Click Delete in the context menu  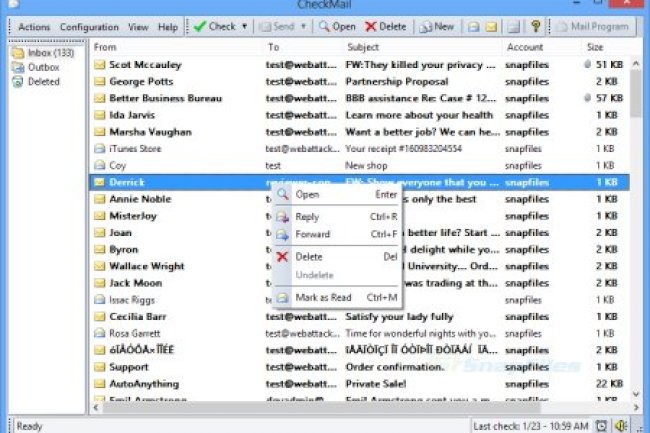308,257
